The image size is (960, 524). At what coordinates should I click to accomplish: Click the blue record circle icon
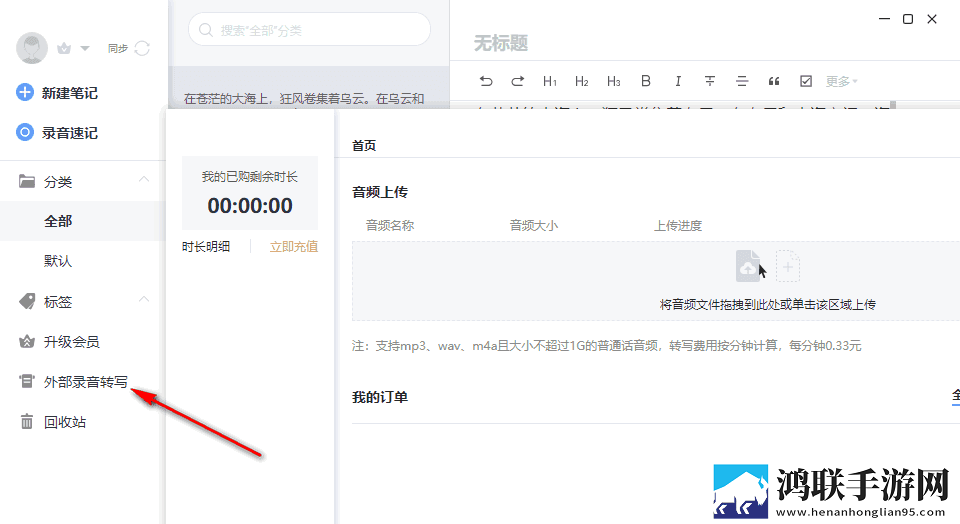[x=24, y=132]
